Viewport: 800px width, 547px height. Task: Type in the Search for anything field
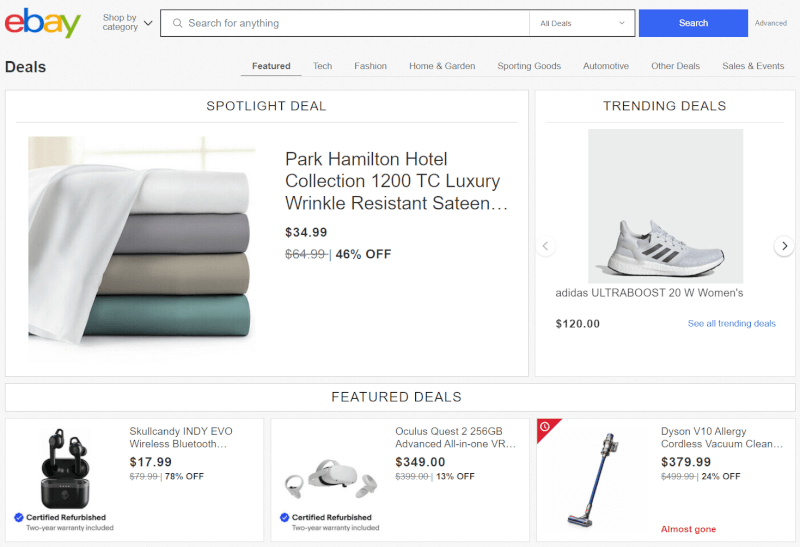(350, 23)
